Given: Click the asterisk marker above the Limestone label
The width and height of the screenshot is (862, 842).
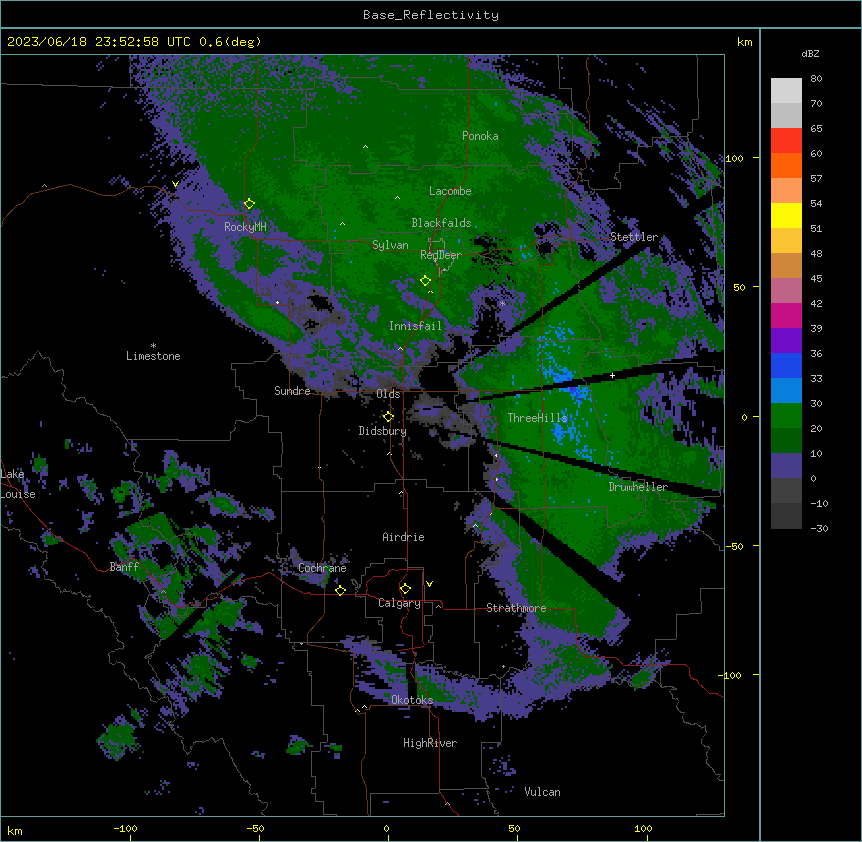Looking at the screenshot, I should pos(153,345).
